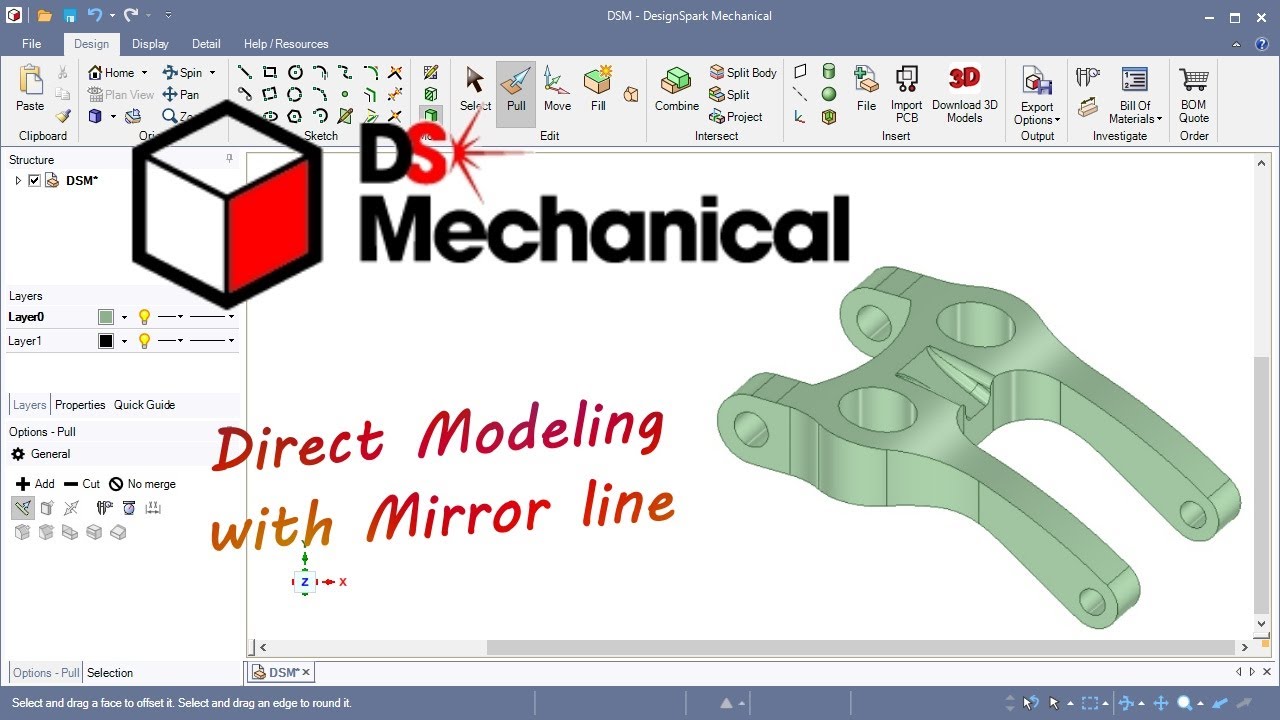
Task: Choose the Move tool
Action: pos(557,90)
